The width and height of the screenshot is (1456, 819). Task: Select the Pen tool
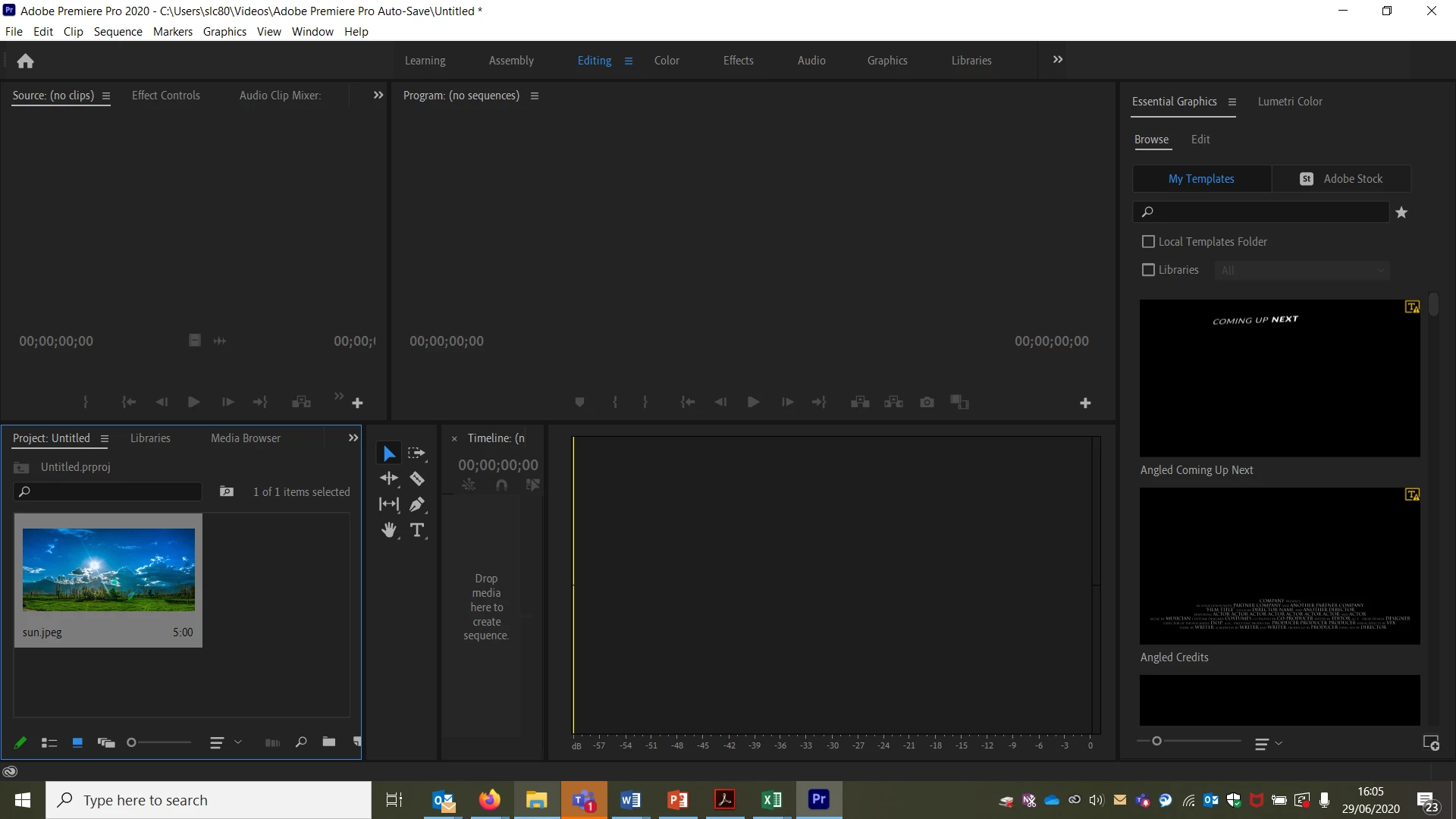coord(417,504)
